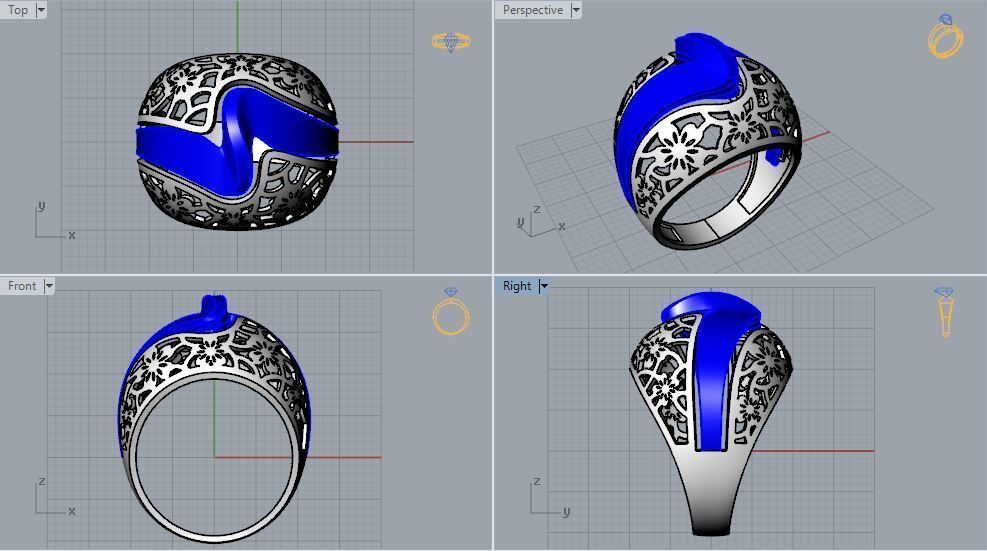Click the yellow ring icon in Perspective viewport
The height and width of the screenshot is (551, 987).
click(x=945, y=37)
